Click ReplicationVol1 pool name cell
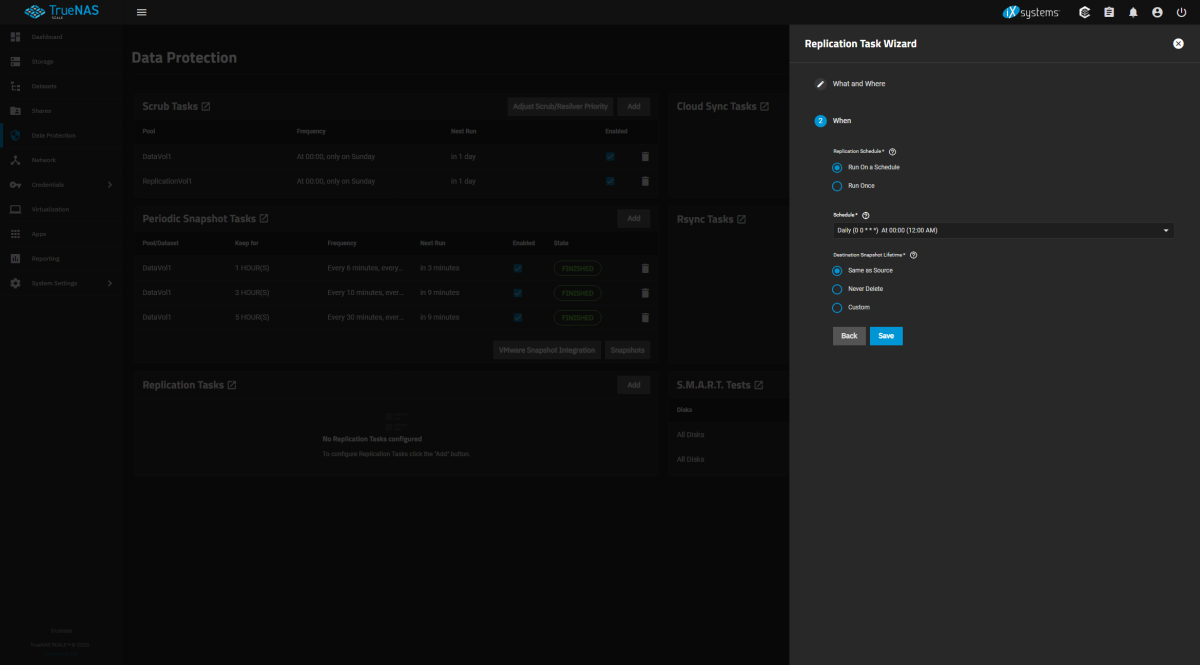Viewport: 1200px width, 665px height. tap(167, 181)
